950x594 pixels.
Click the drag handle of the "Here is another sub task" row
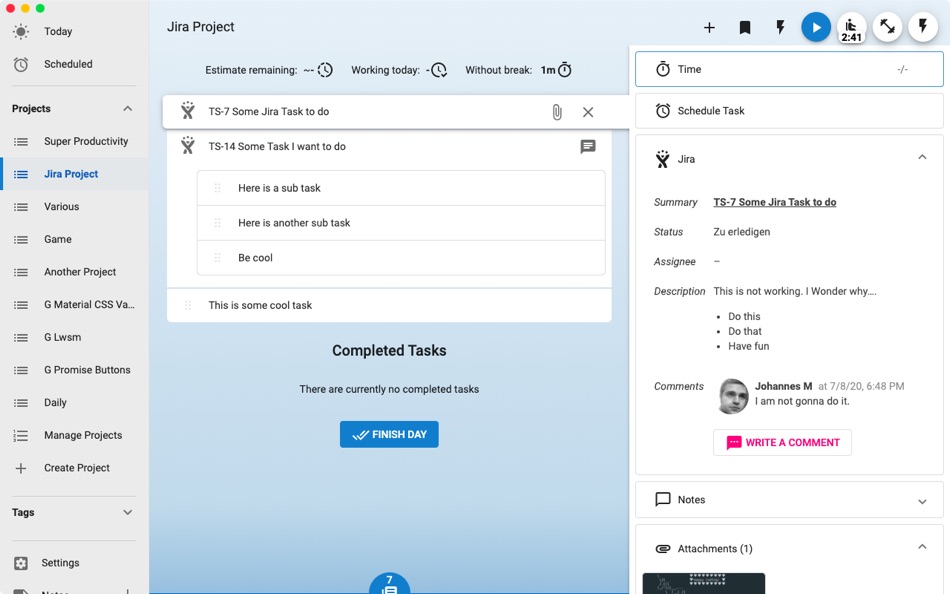(217, 223)
